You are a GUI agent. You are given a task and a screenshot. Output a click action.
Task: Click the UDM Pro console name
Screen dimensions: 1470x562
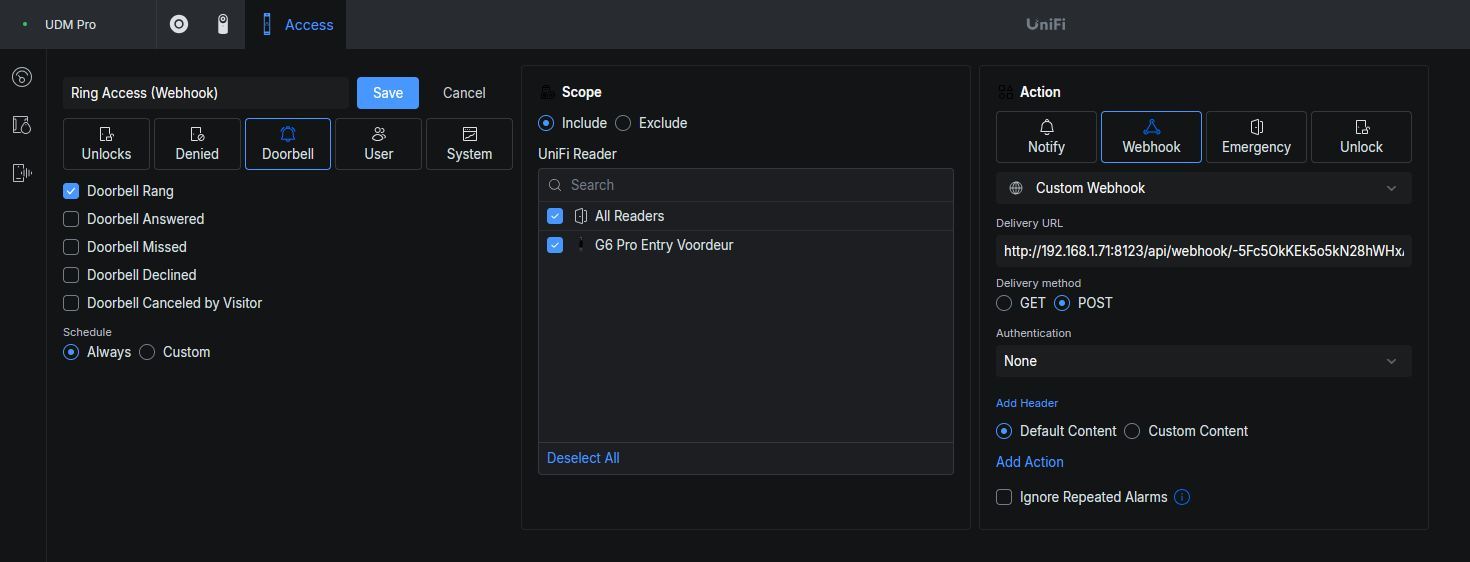point(70,24)
